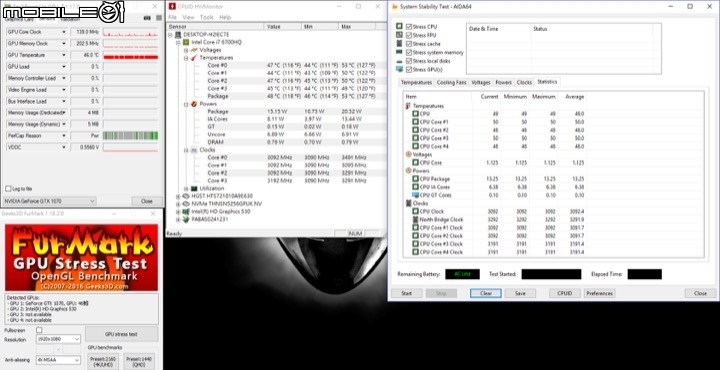
Task: Open the HWMonitor View menu
Action: click(x=188, y=17)
